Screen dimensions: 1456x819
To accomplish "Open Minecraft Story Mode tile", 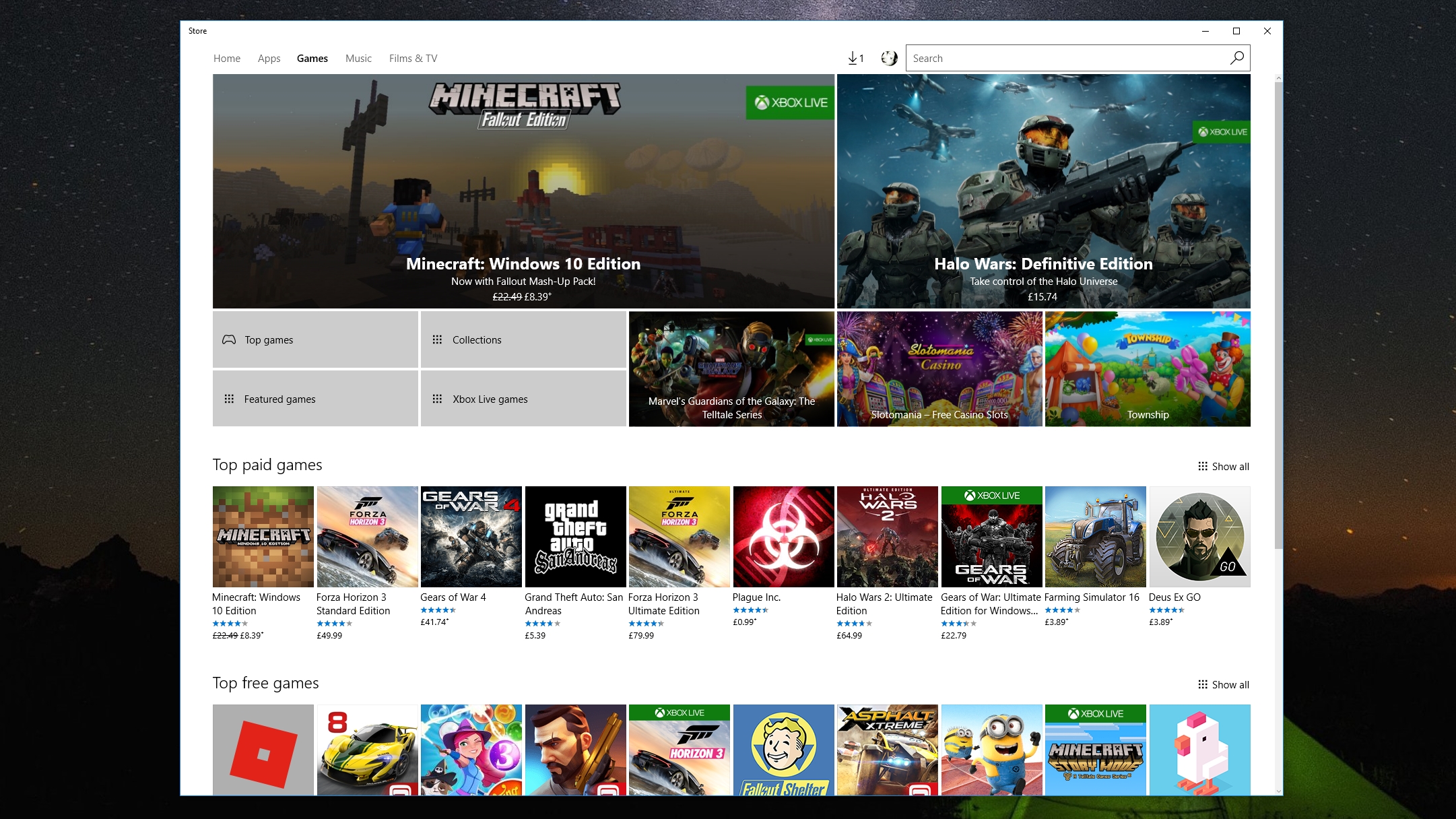I will click(x=1096, y=750).
